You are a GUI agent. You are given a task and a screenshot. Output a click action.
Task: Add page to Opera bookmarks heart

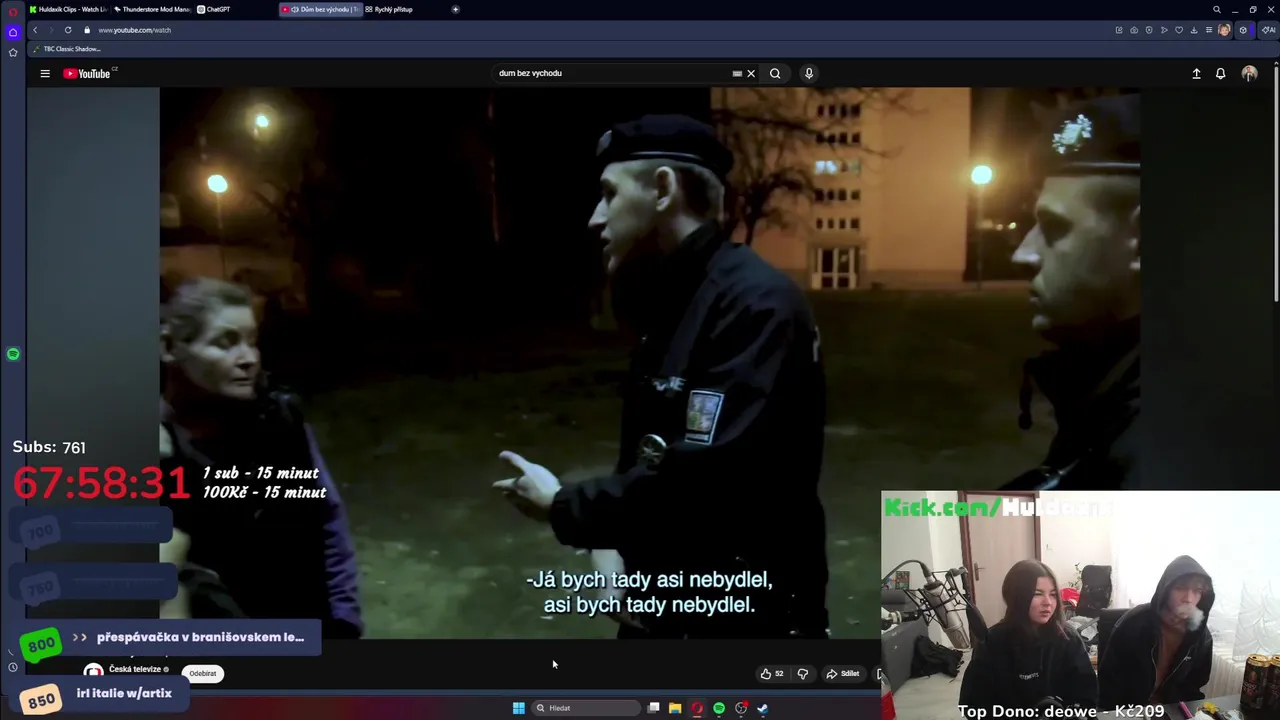click(x=1179, y=30)
